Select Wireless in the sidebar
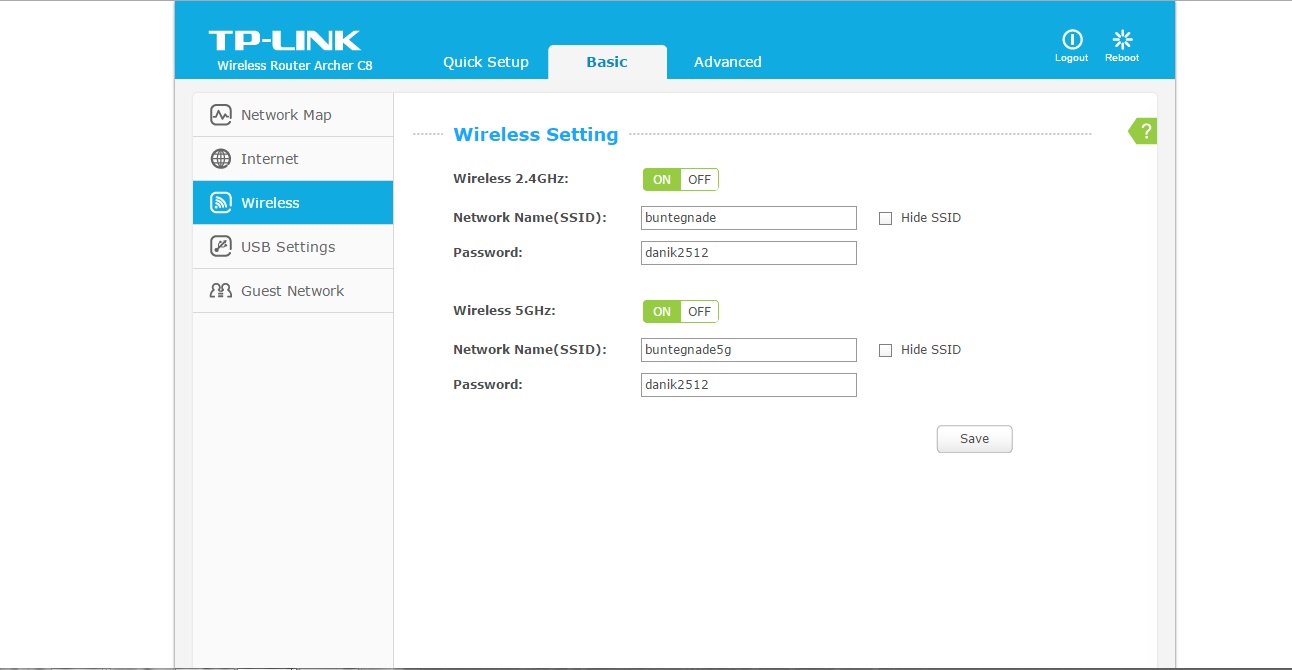This screenshot has width=1292, height=670. pos(293,203)
